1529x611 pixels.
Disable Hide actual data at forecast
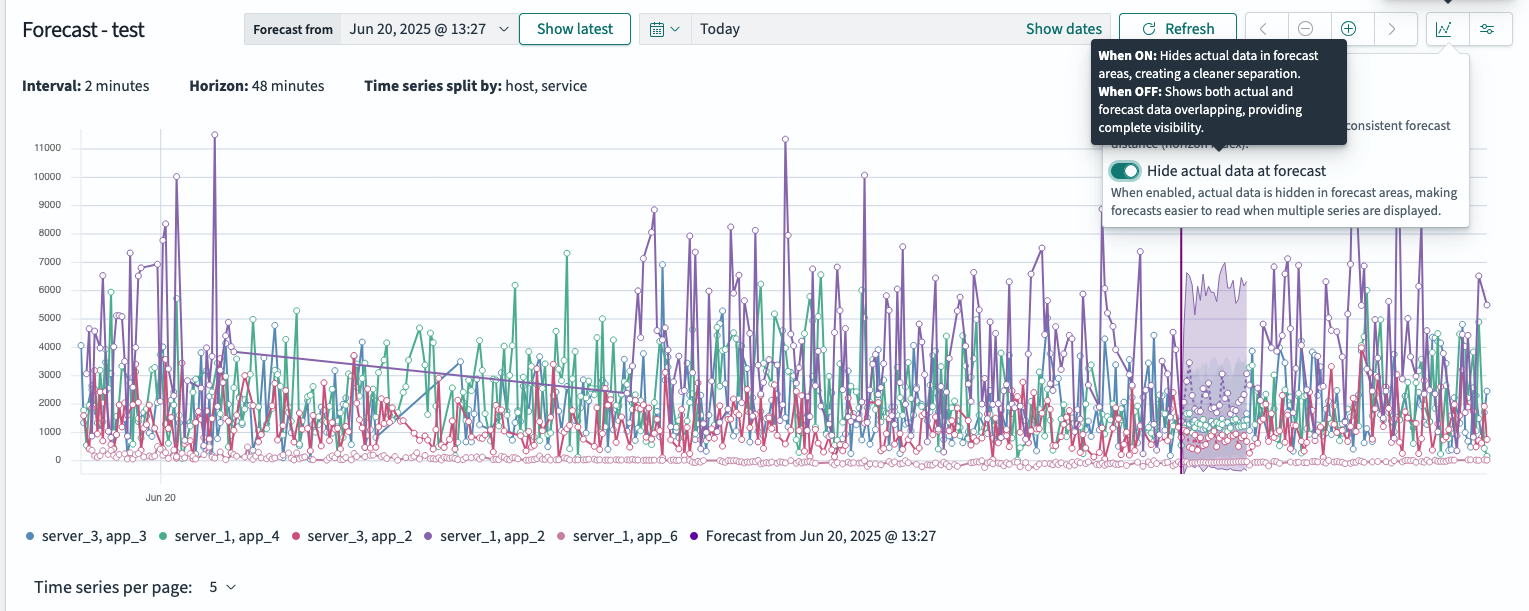[x=1125, y=171]
